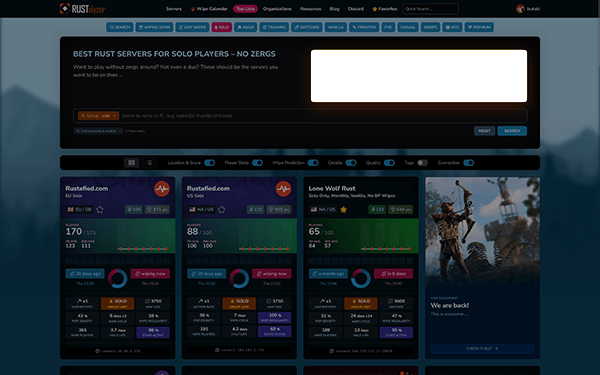Select the Casual category pill
The height and width of the screenshot is (375, 600).
click(x=408, y=27)
